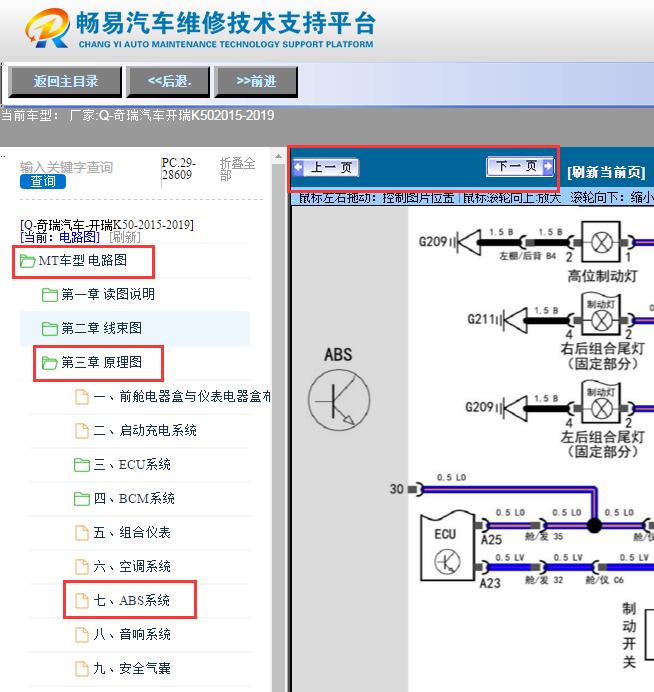Click the platform logo icon in header
Image resolution: width=654 pixels, height=692 pixels.
click(x=47, y=28)
